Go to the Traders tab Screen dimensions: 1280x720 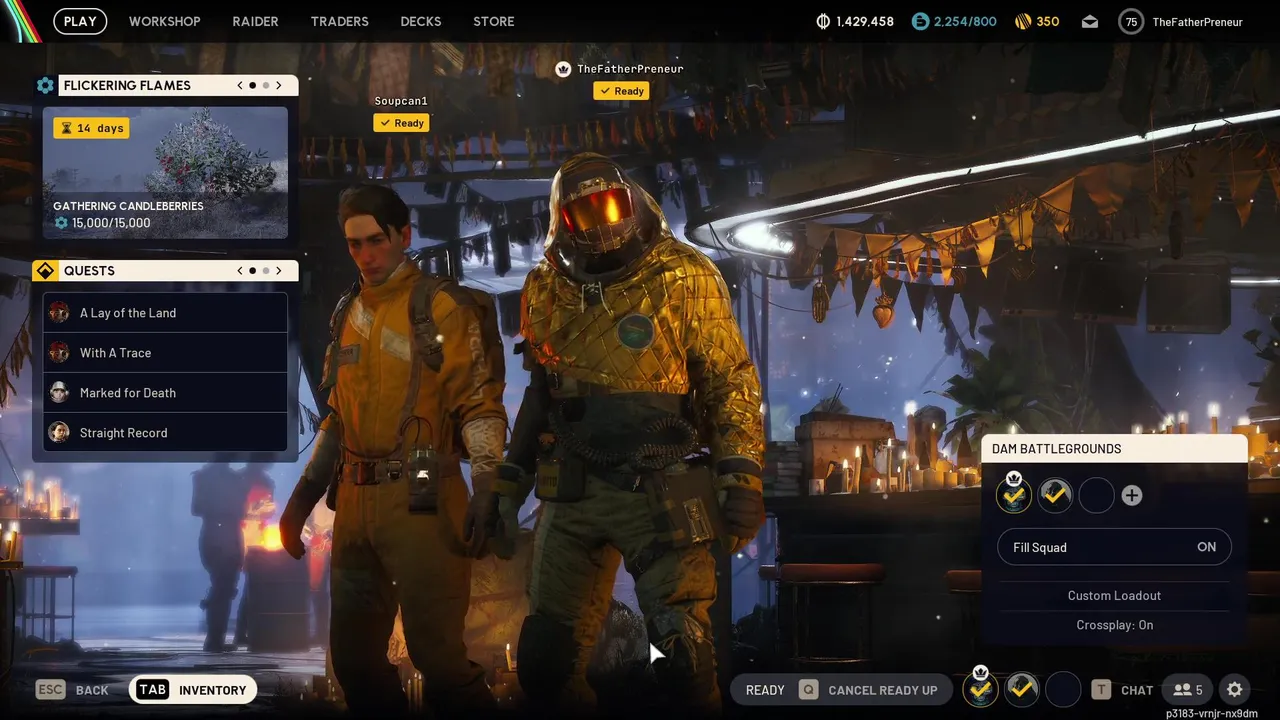(339, 21)
